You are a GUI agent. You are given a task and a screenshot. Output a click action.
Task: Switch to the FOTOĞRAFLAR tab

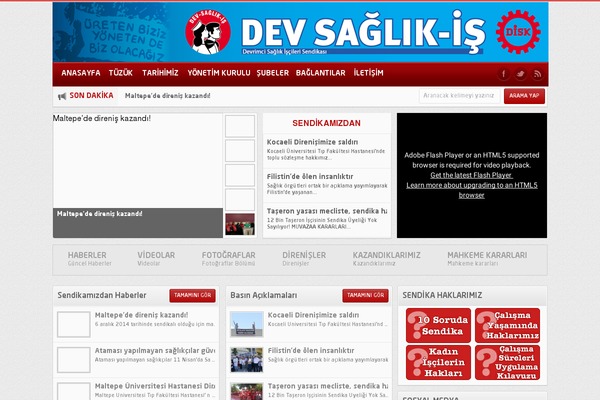click(228, 259)
